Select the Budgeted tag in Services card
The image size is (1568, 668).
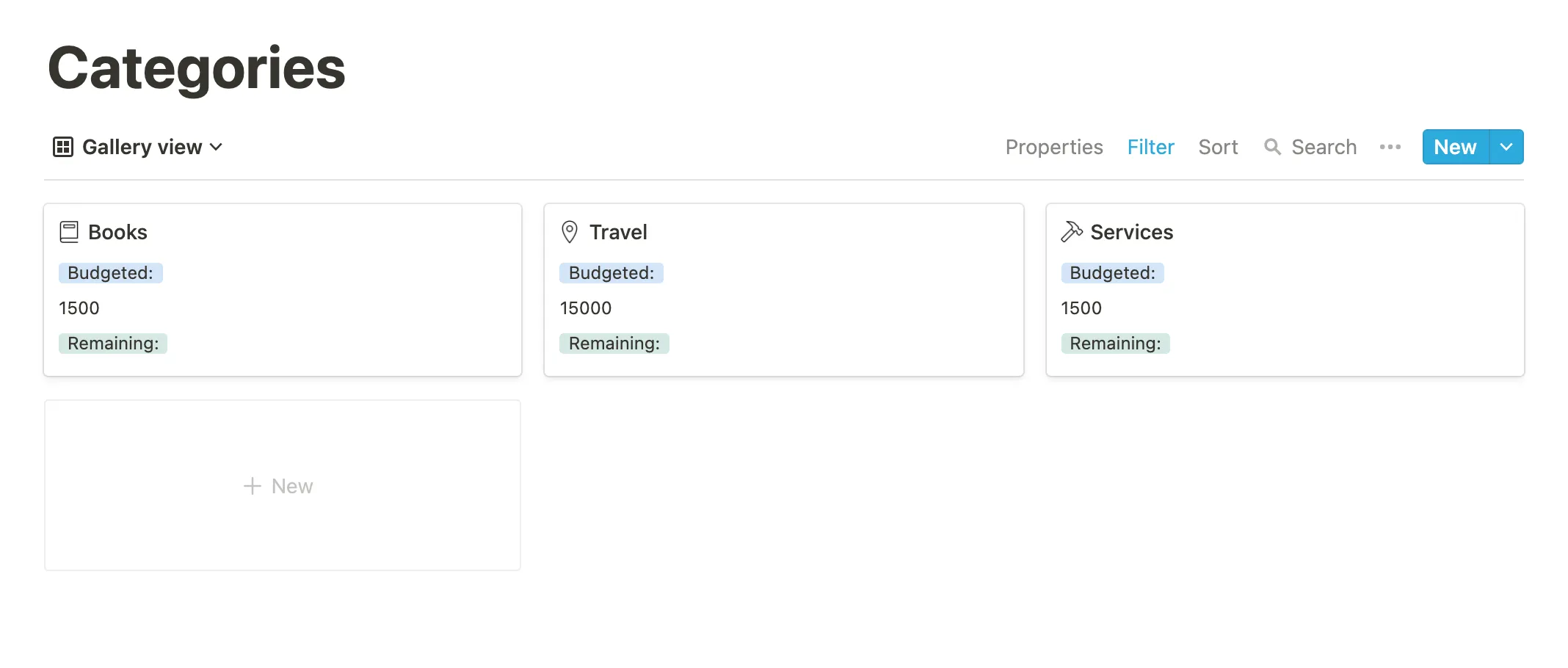(x=1112, y=273)
